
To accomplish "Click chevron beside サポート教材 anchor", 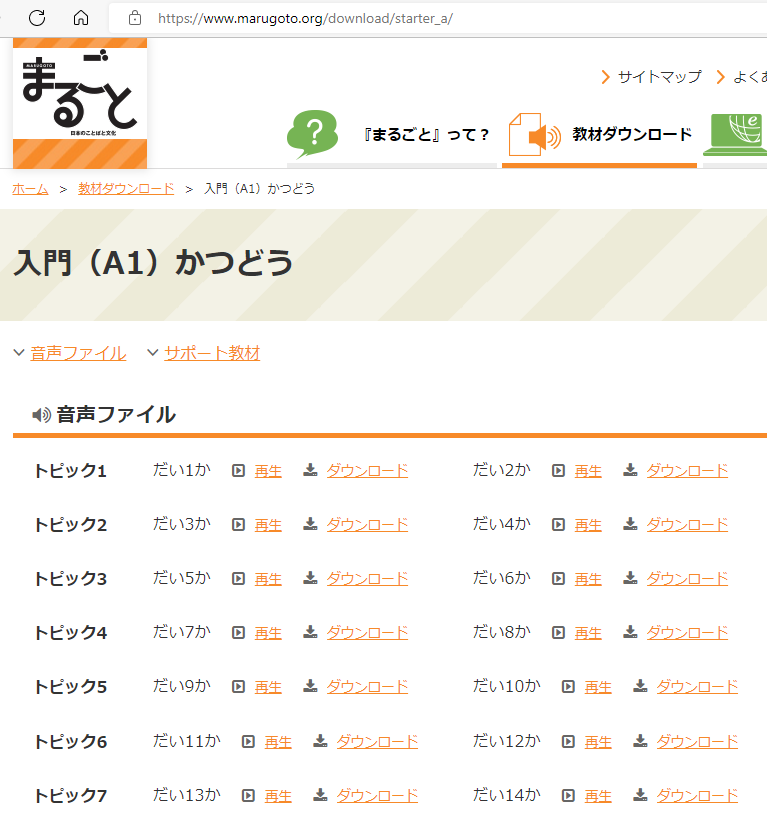I will point(152,353).
